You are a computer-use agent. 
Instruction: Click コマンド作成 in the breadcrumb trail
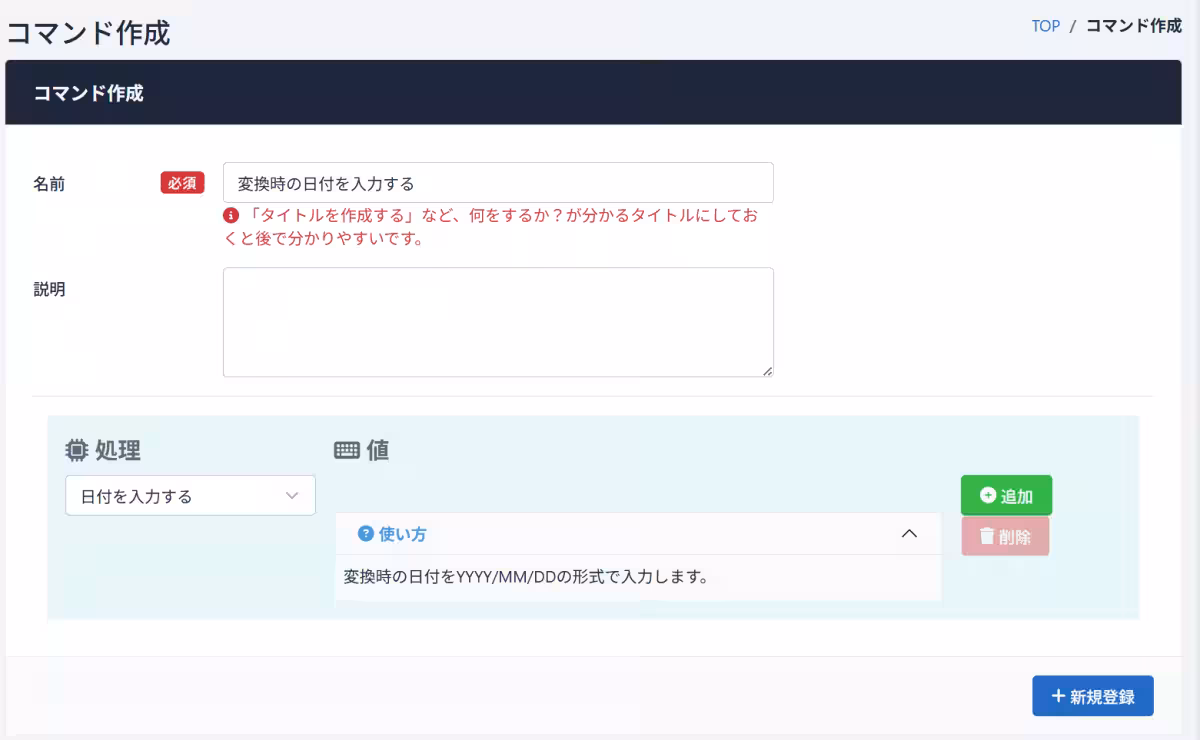(1131, 25)
